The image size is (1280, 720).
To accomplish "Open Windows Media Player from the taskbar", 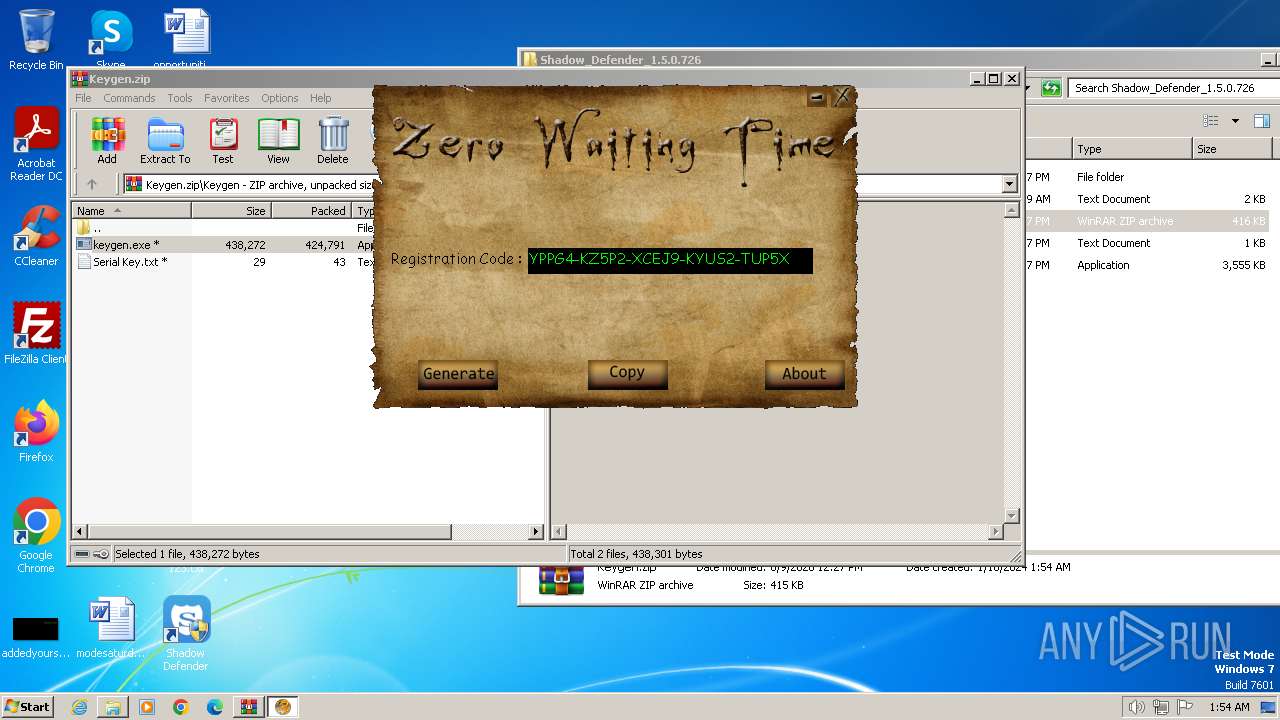I will point(147,707).
